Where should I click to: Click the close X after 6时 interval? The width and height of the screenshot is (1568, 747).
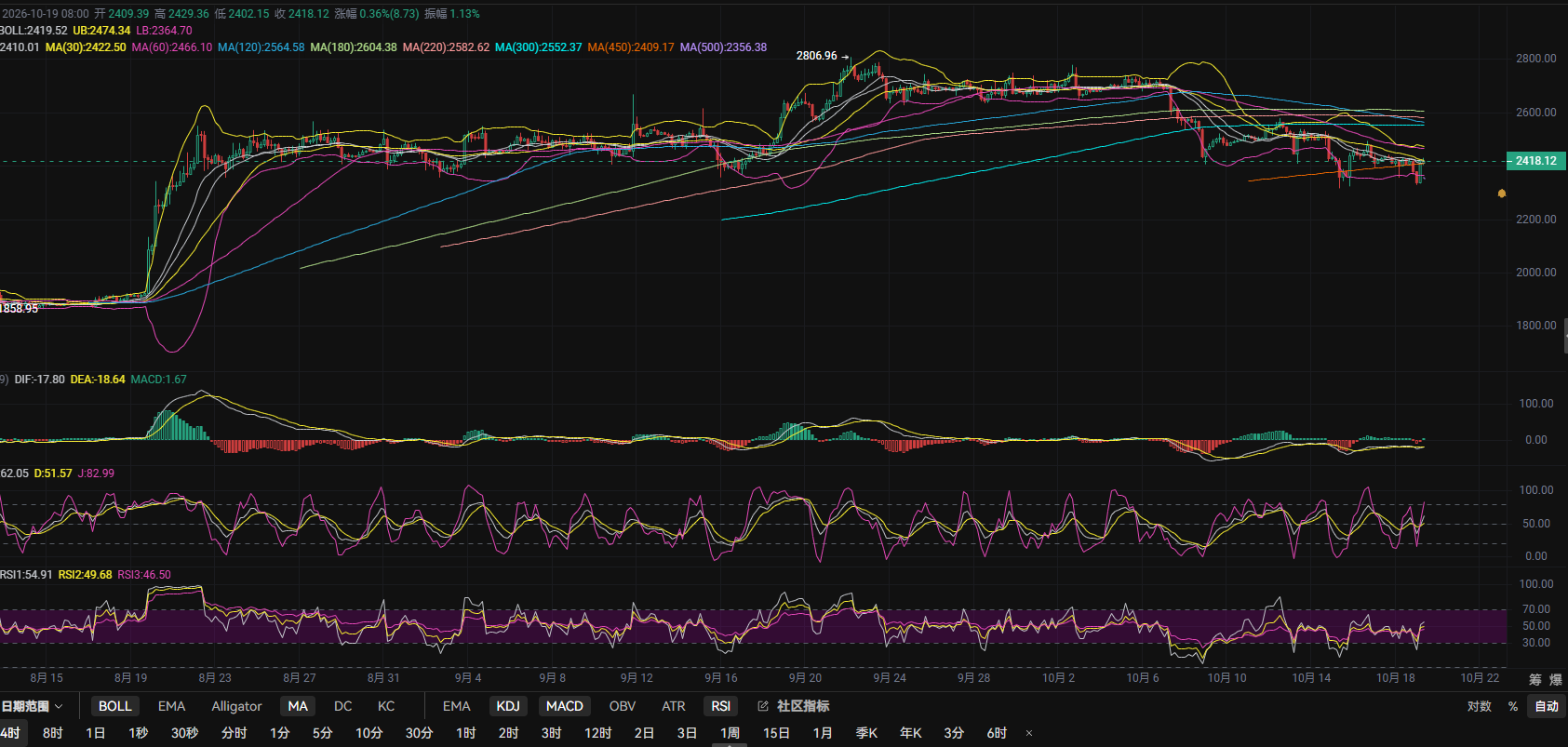[1028, 733]
